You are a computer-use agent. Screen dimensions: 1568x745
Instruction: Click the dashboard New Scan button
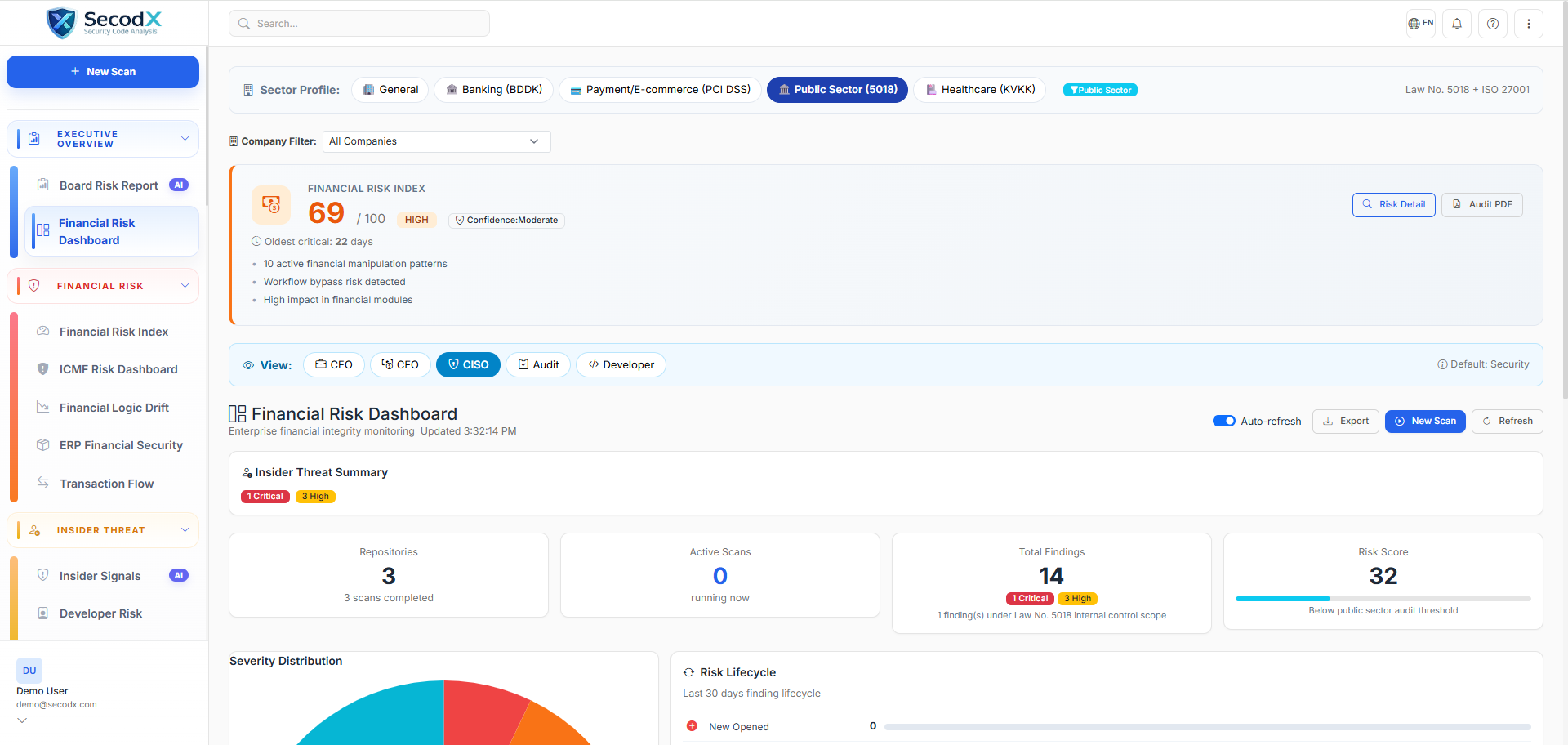pyautogui.click(x=1425, y=422)
